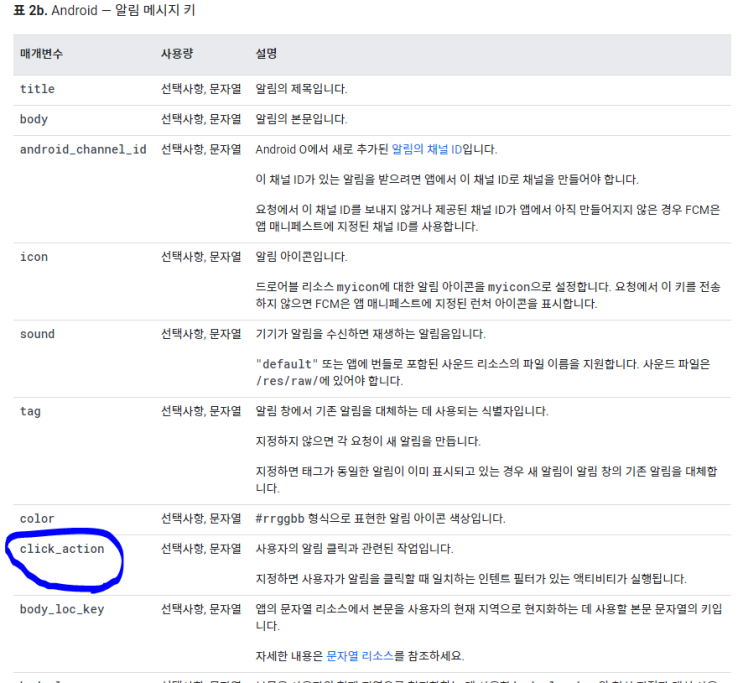Select the 'title' parameter name
The width and height of the screenshot is (743, 683).
click(37, 89)
